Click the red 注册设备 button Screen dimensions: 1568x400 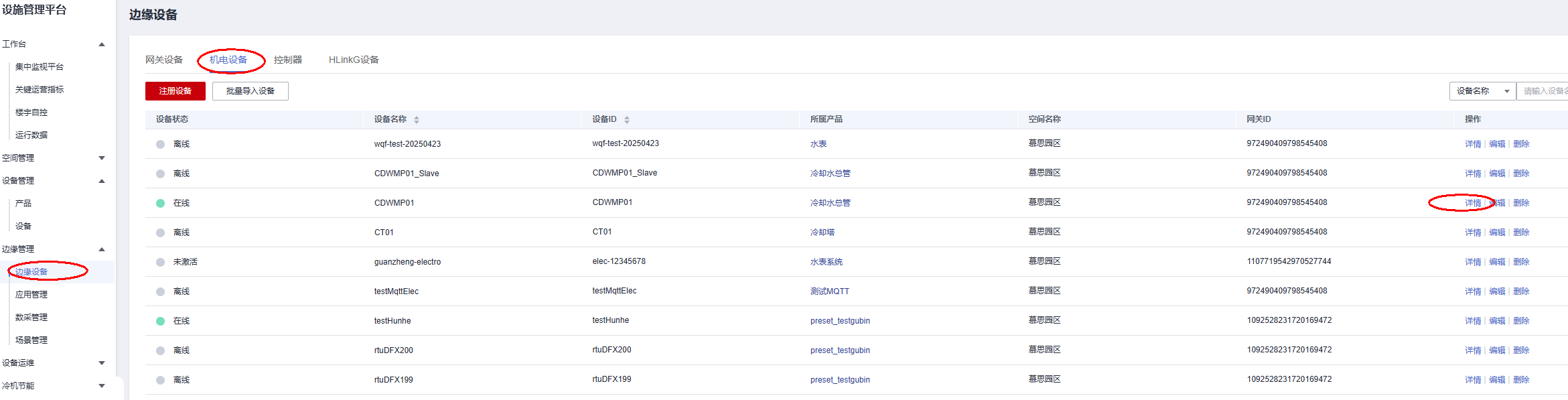click(x=175, y=91)
